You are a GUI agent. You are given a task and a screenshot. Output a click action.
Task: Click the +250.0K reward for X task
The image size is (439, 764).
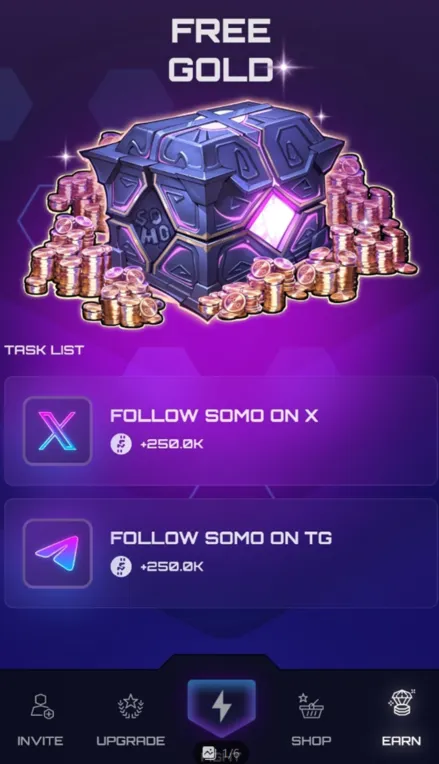172,444
